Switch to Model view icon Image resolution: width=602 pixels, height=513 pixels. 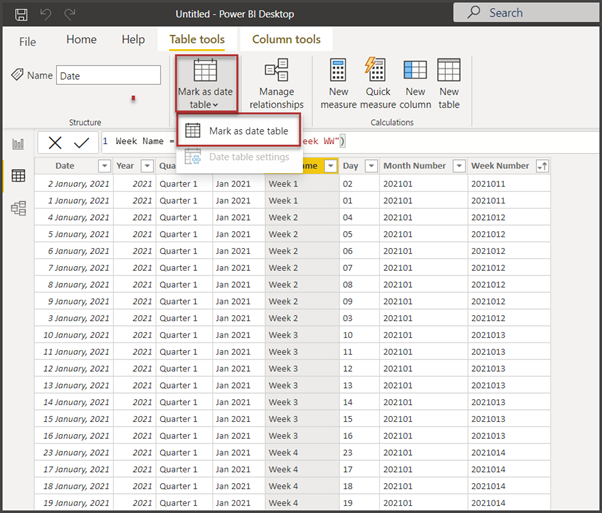(18, 208)
